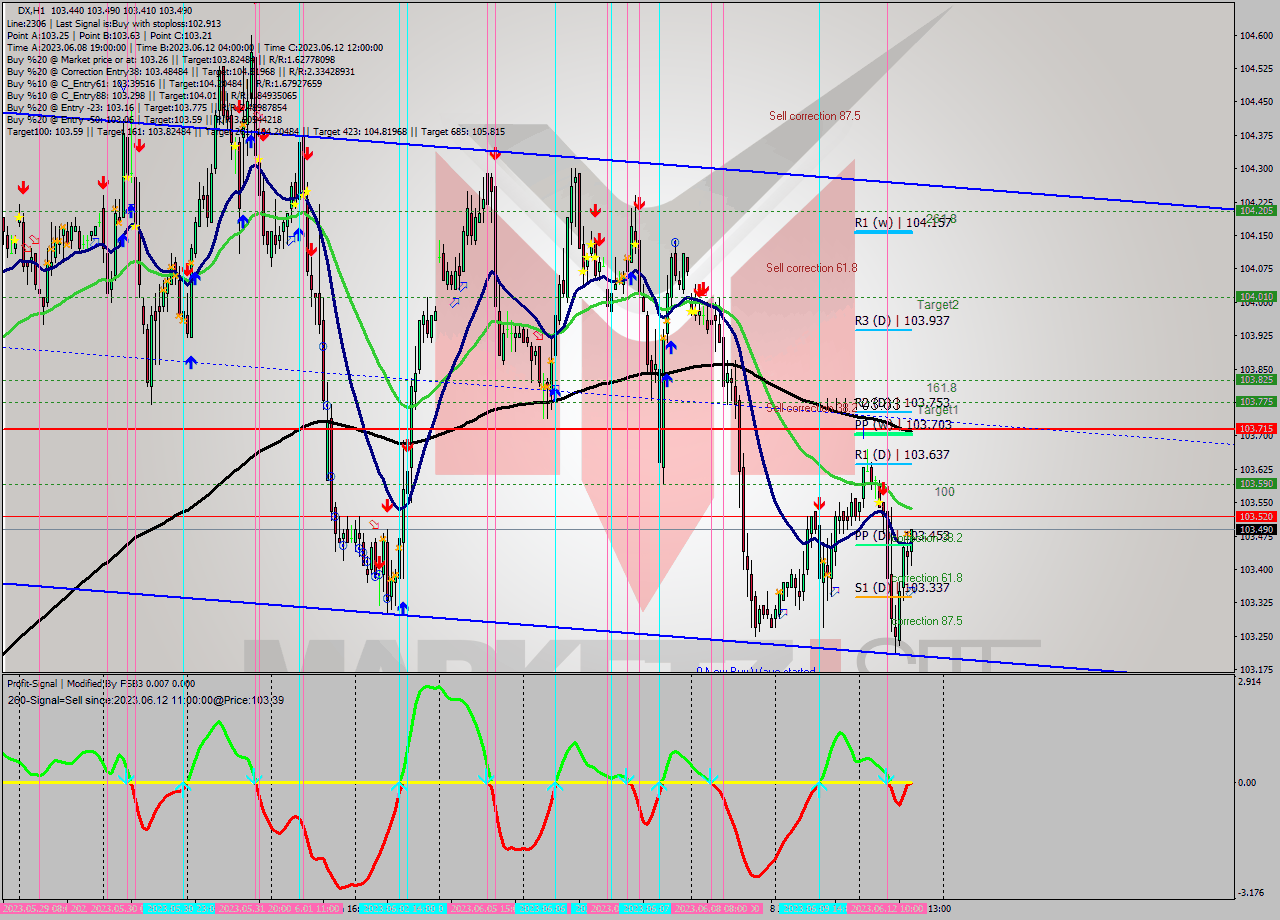Select the R3 (D) 103.937 pivot label
This screenshot has height=920, width=1280.
[902, 321]
